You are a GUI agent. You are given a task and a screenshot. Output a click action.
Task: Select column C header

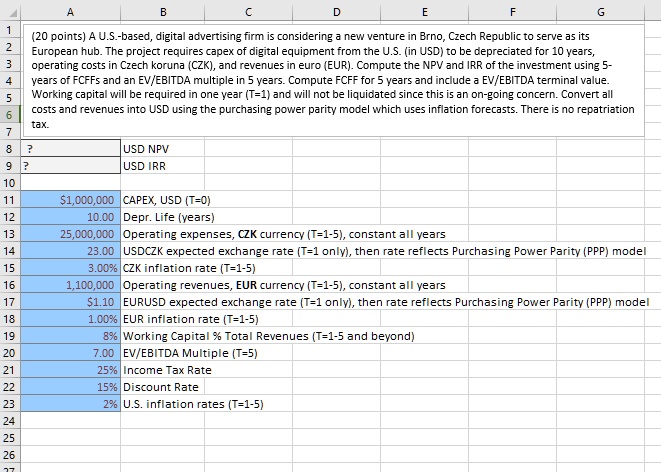coord(248,12)
